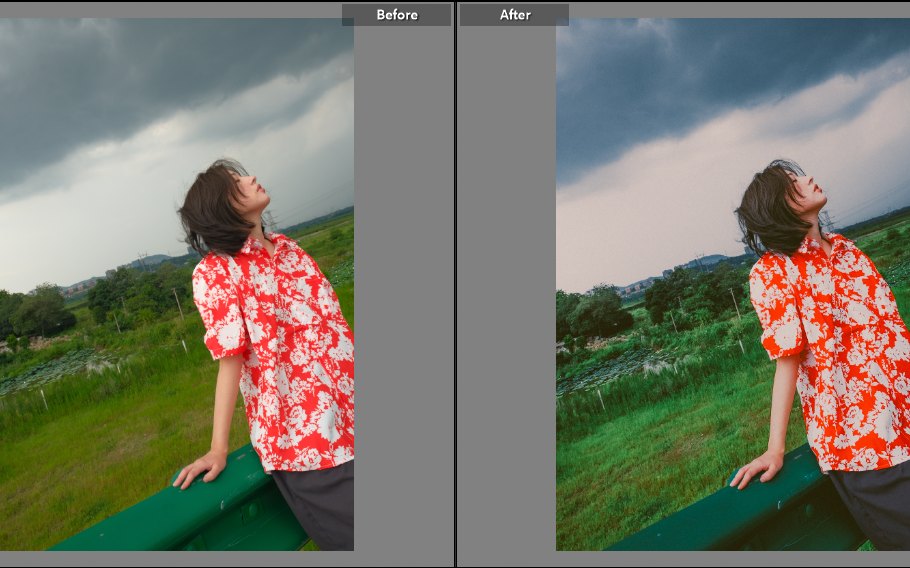This screenshot has height=568, width=910.
Task: Click the After label
Action: (x=514, y=15)
